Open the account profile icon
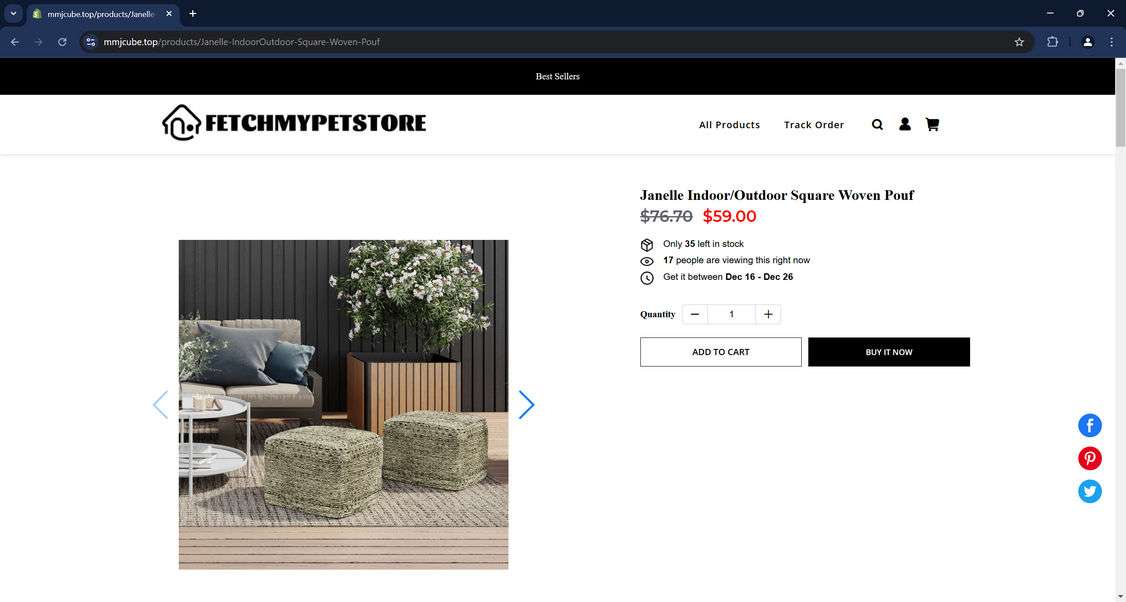 coord(905,124)
